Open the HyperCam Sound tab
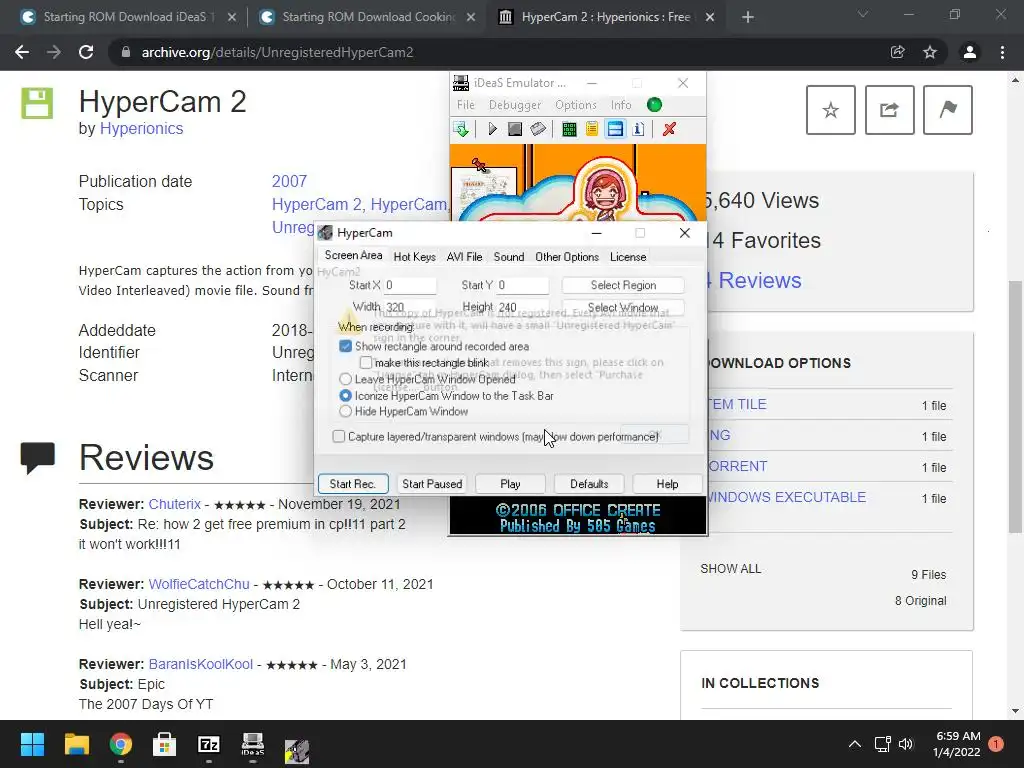This screenshot has width=1024, height=768. [x=509, y=257]
